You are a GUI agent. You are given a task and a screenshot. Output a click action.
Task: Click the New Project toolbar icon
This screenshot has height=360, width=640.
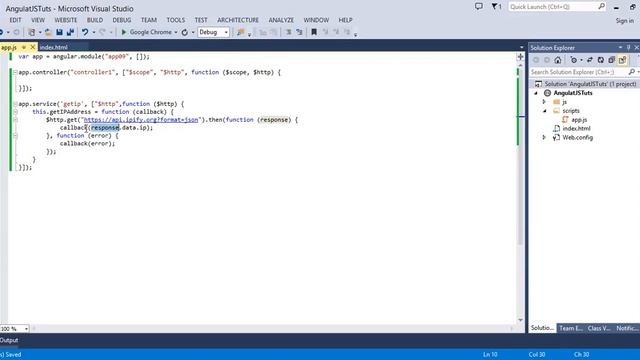31,32
